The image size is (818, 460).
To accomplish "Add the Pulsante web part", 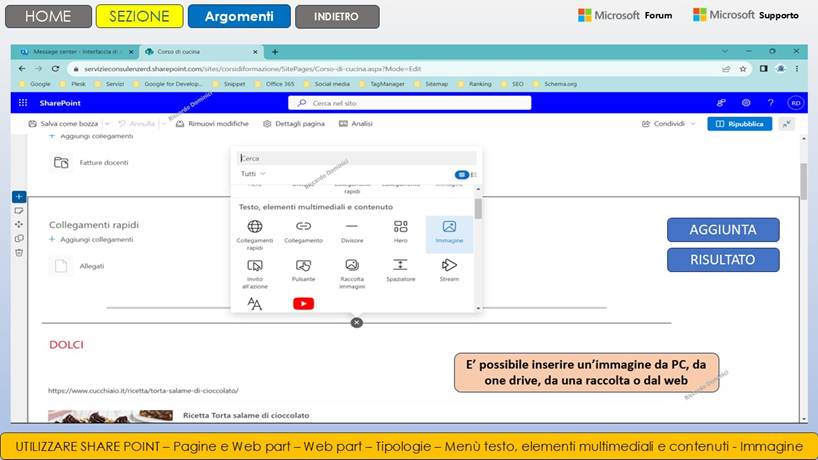I will pyautogui.click(x=303, y=270).
